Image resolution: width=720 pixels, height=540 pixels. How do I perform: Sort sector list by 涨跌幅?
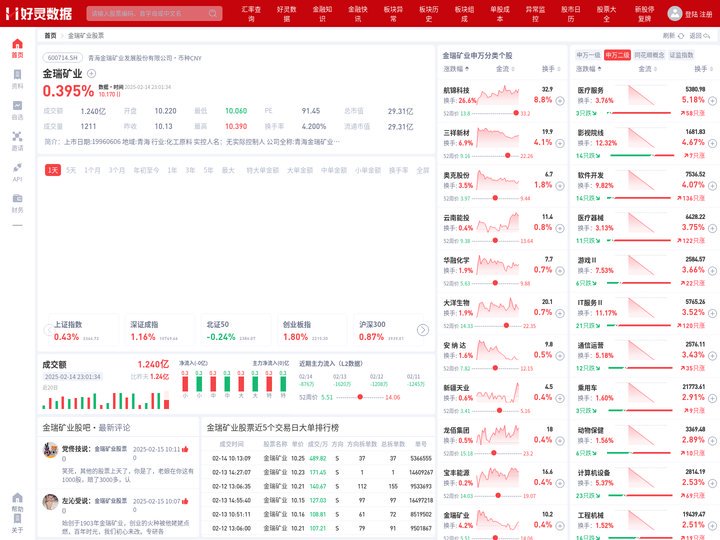click(589, 69)
